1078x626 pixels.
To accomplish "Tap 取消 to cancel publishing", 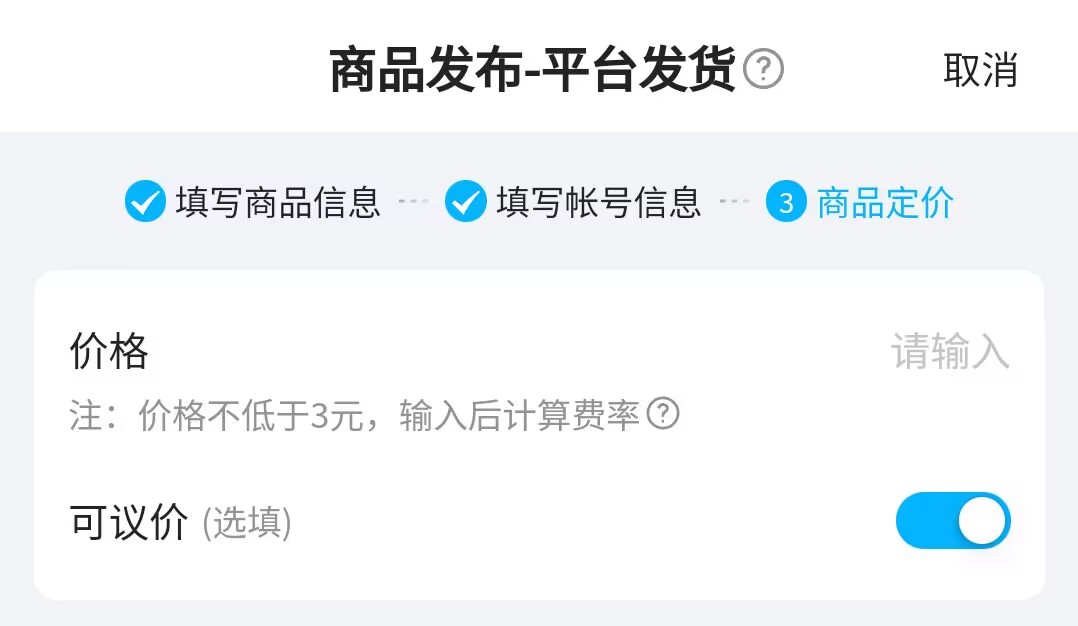I will tap(980, 70).
